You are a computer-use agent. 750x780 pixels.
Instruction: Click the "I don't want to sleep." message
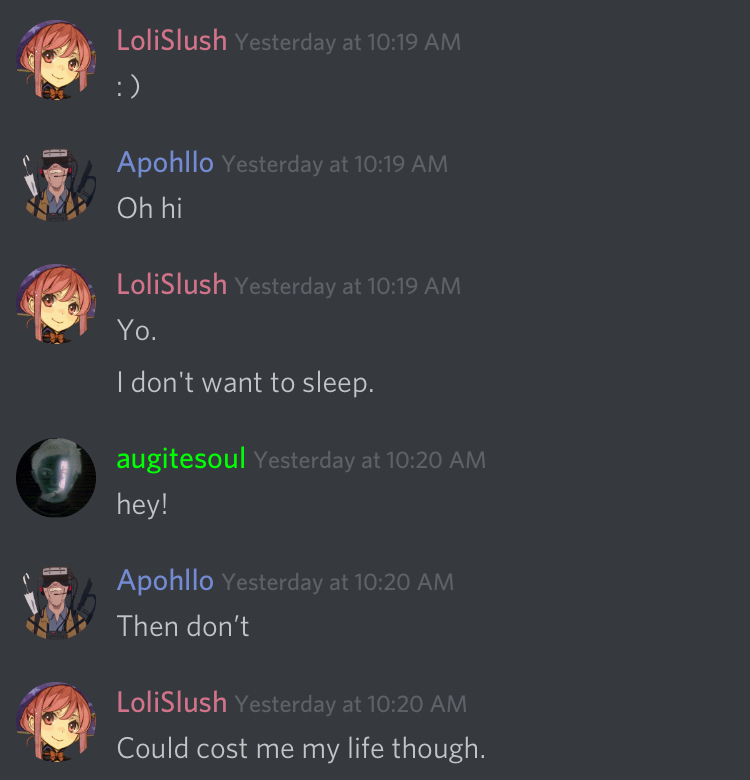(x=245, y=383)
